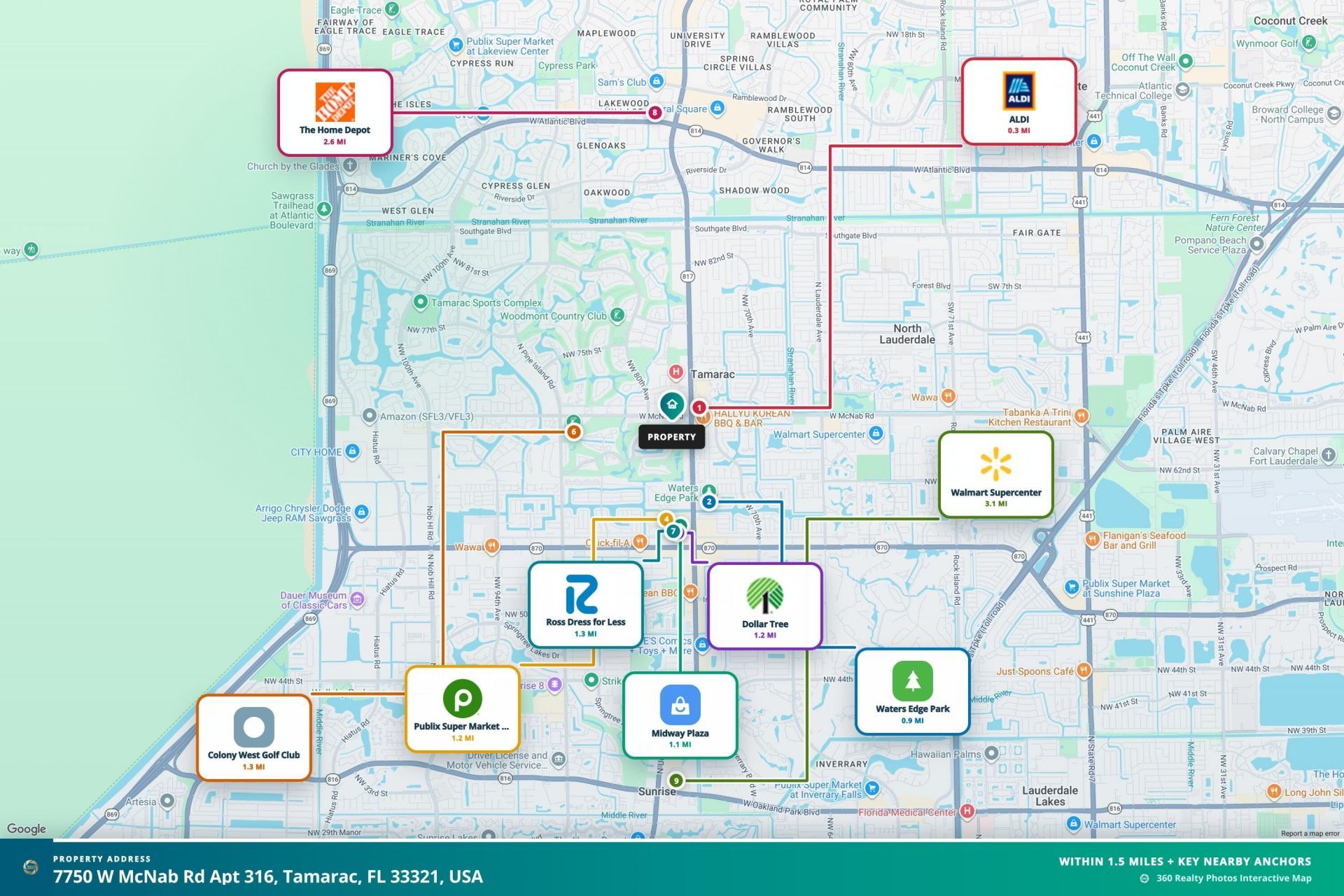The width and height of the screenshot is (1344, 896).
Task: Click the orange number 6 marker
Action: [x=574, y=432]
